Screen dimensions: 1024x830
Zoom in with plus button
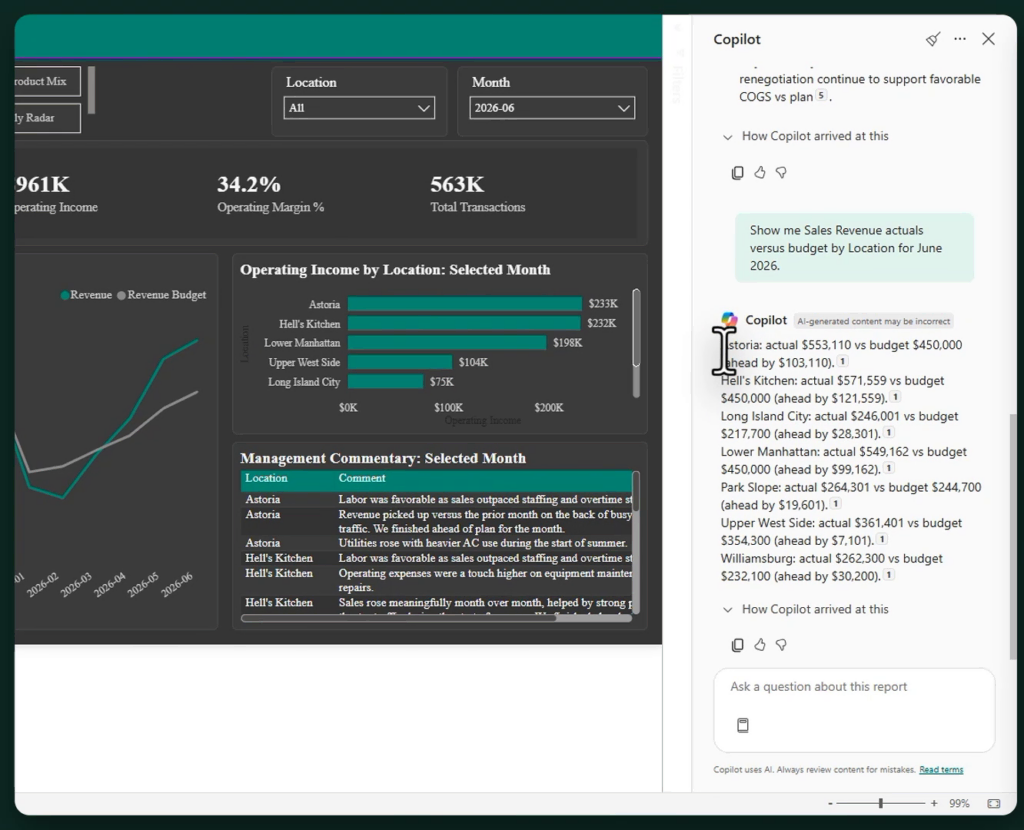(934, 804)
